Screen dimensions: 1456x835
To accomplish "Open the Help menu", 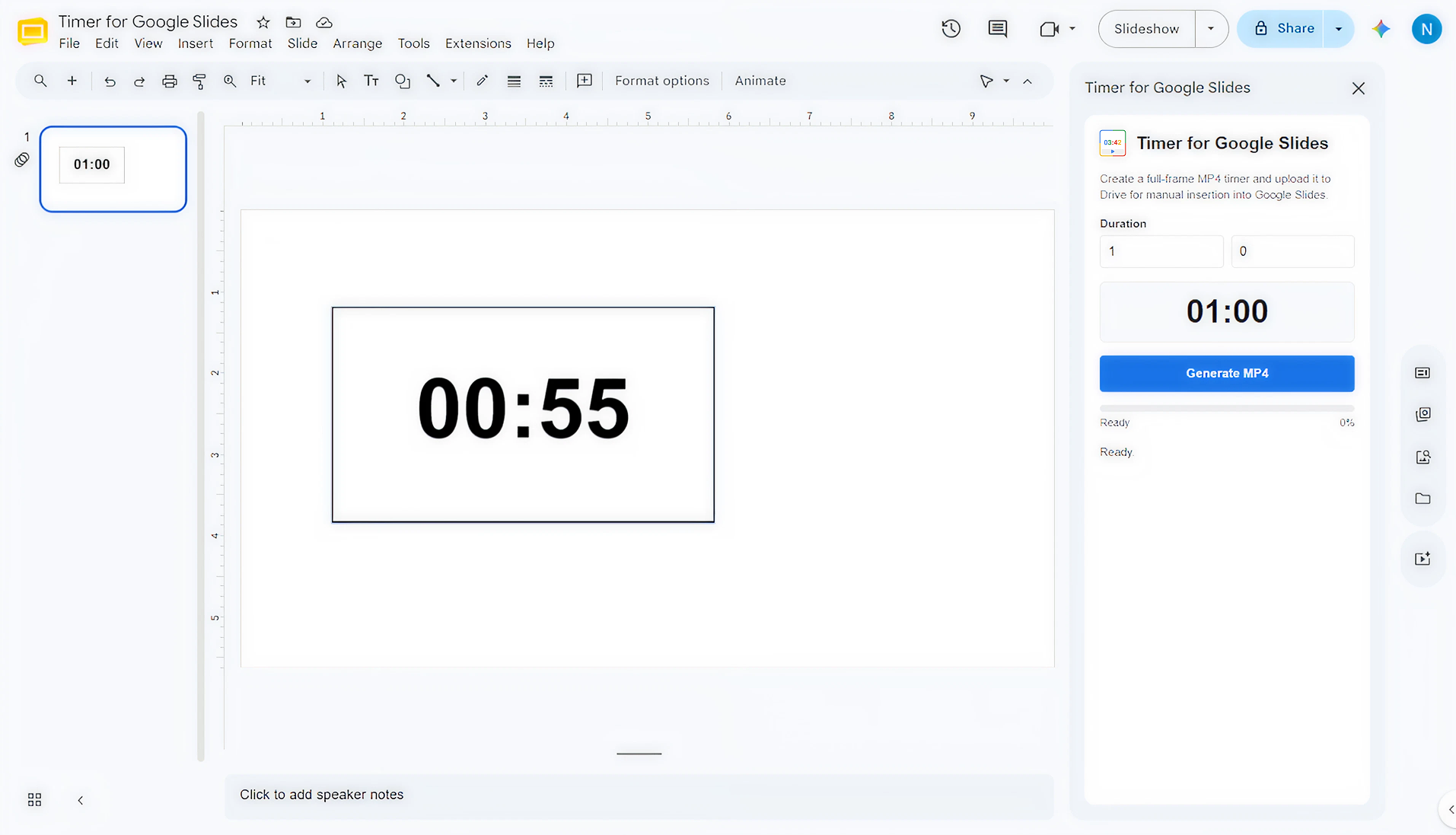I will click(540, 43).
